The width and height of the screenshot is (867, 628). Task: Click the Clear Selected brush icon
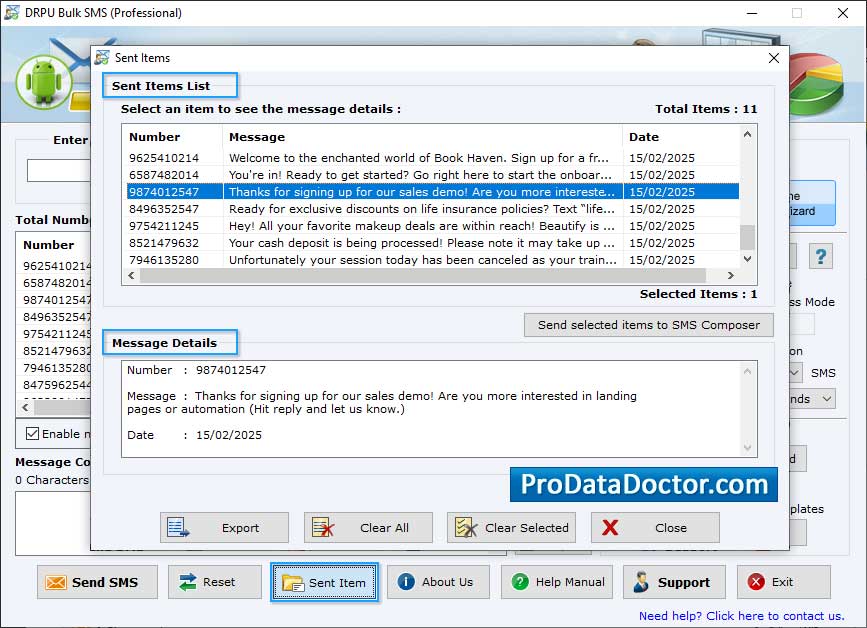466,527
